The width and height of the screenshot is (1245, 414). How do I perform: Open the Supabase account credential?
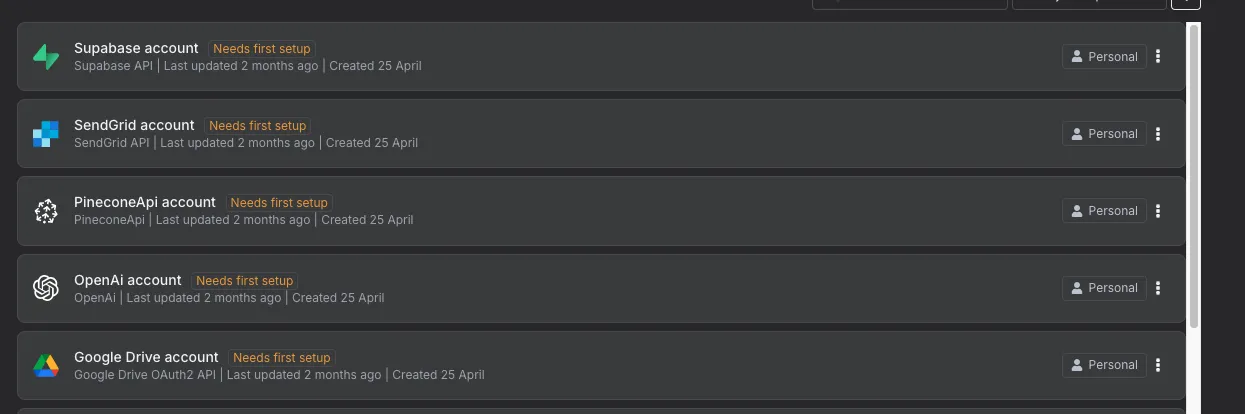(601, 57)
